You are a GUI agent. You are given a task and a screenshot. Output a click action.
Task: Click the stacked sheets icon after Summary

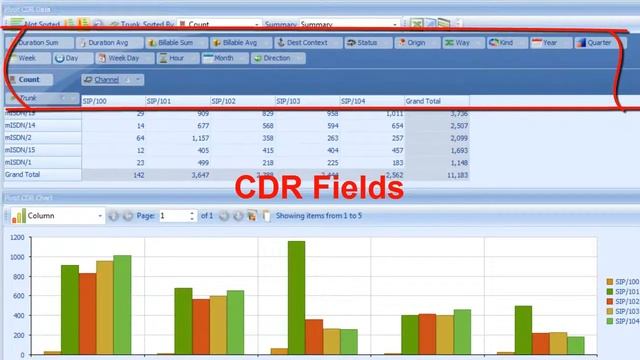click(444, 23)
